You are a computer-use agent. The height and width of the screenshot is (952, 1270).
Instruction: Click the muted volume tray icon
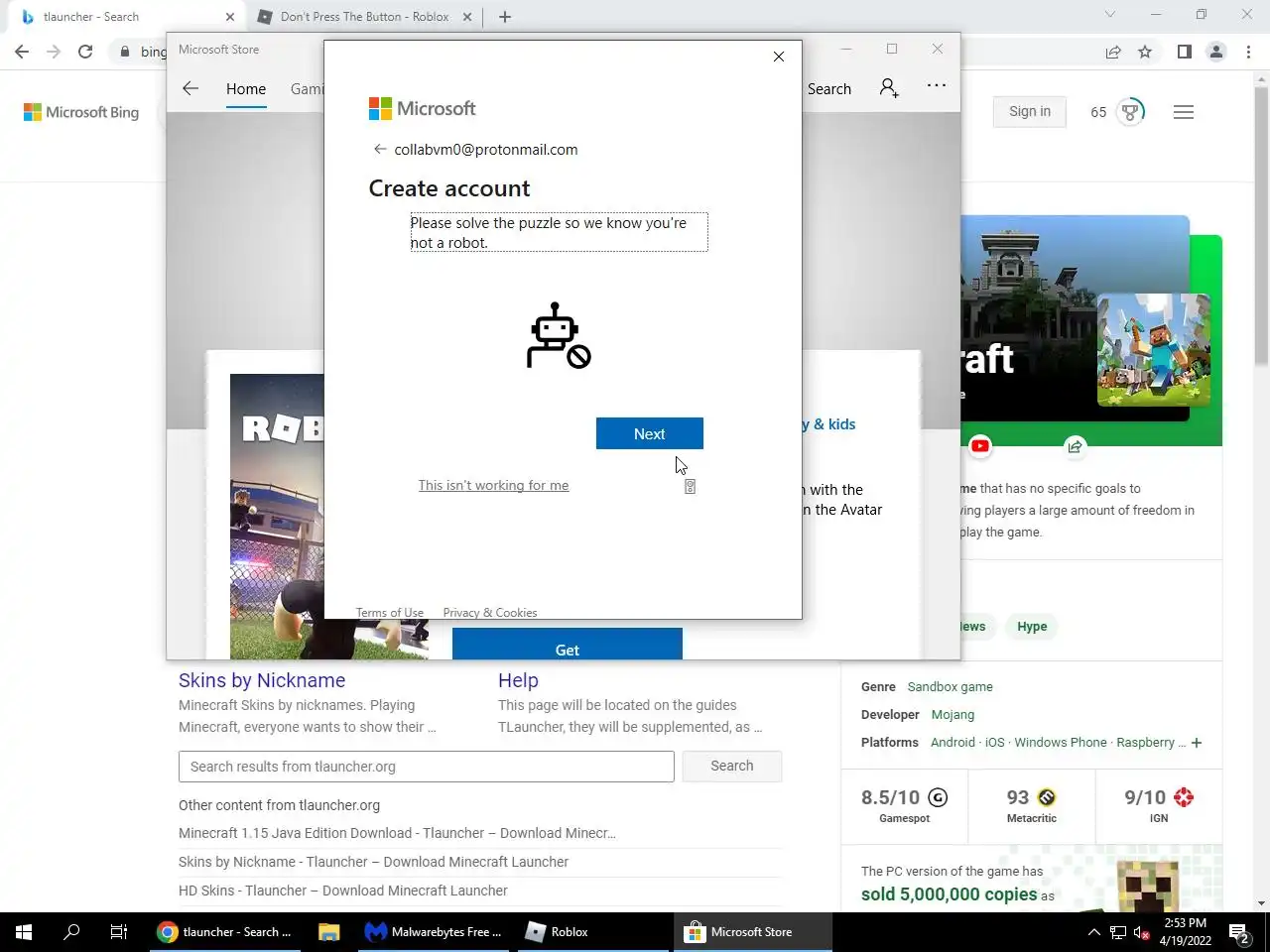(1142, 932)
